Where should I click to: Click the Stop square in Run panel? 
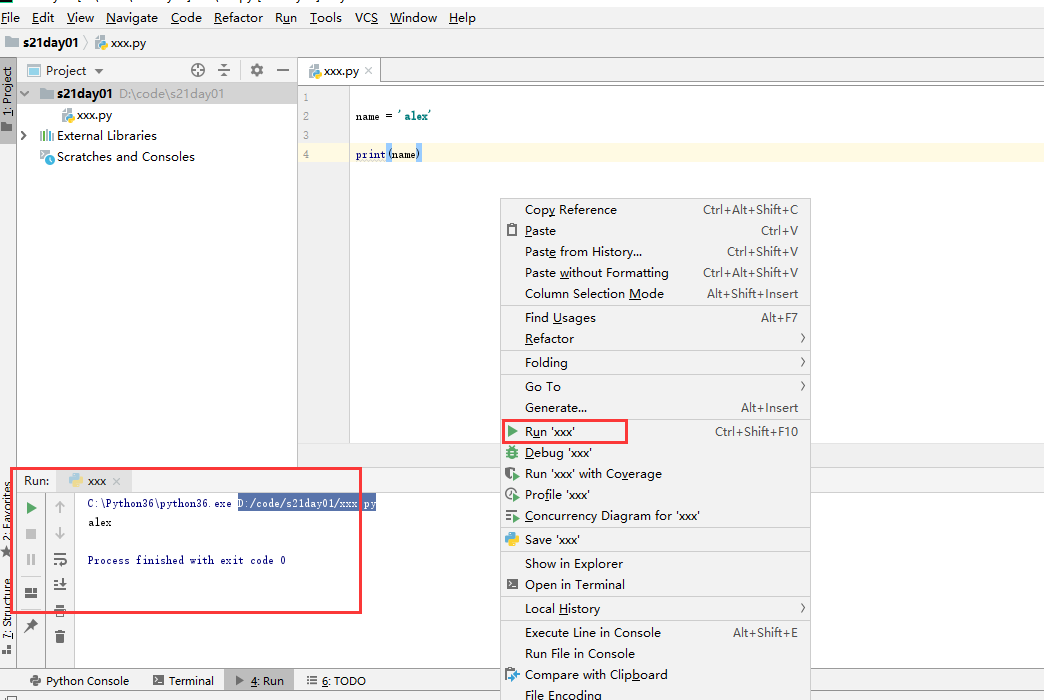click(31, 534)
